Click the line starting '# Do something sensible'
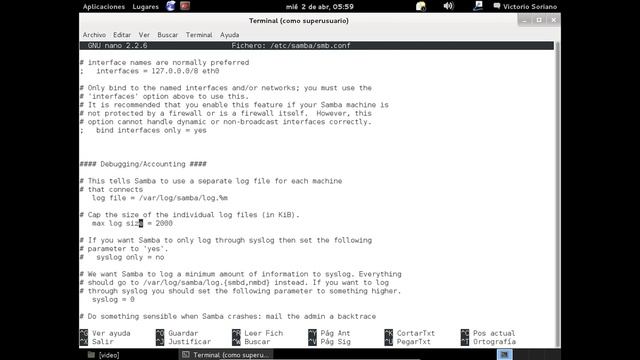Image resolution: width=640 pixels, height=360 pixels. 228,316
